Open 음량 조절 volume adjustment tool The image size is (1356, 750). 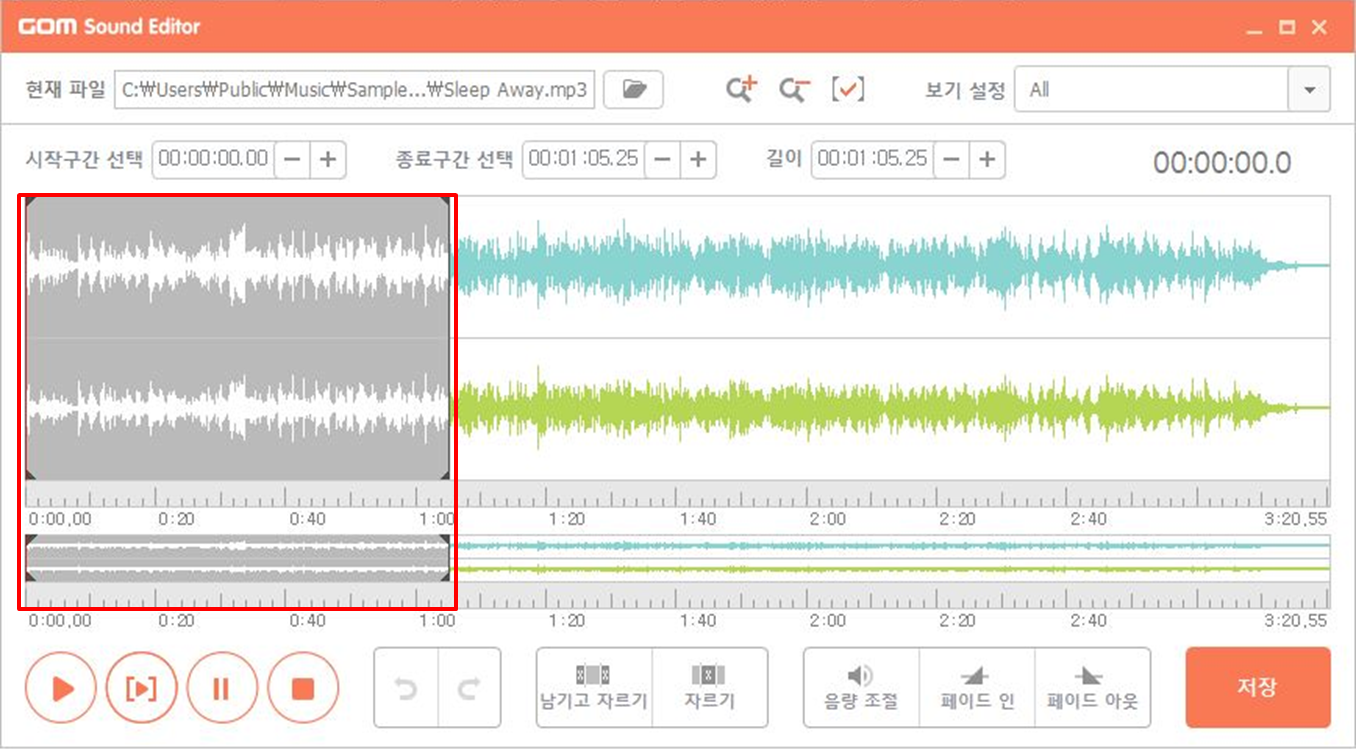[x=860, y=687]
